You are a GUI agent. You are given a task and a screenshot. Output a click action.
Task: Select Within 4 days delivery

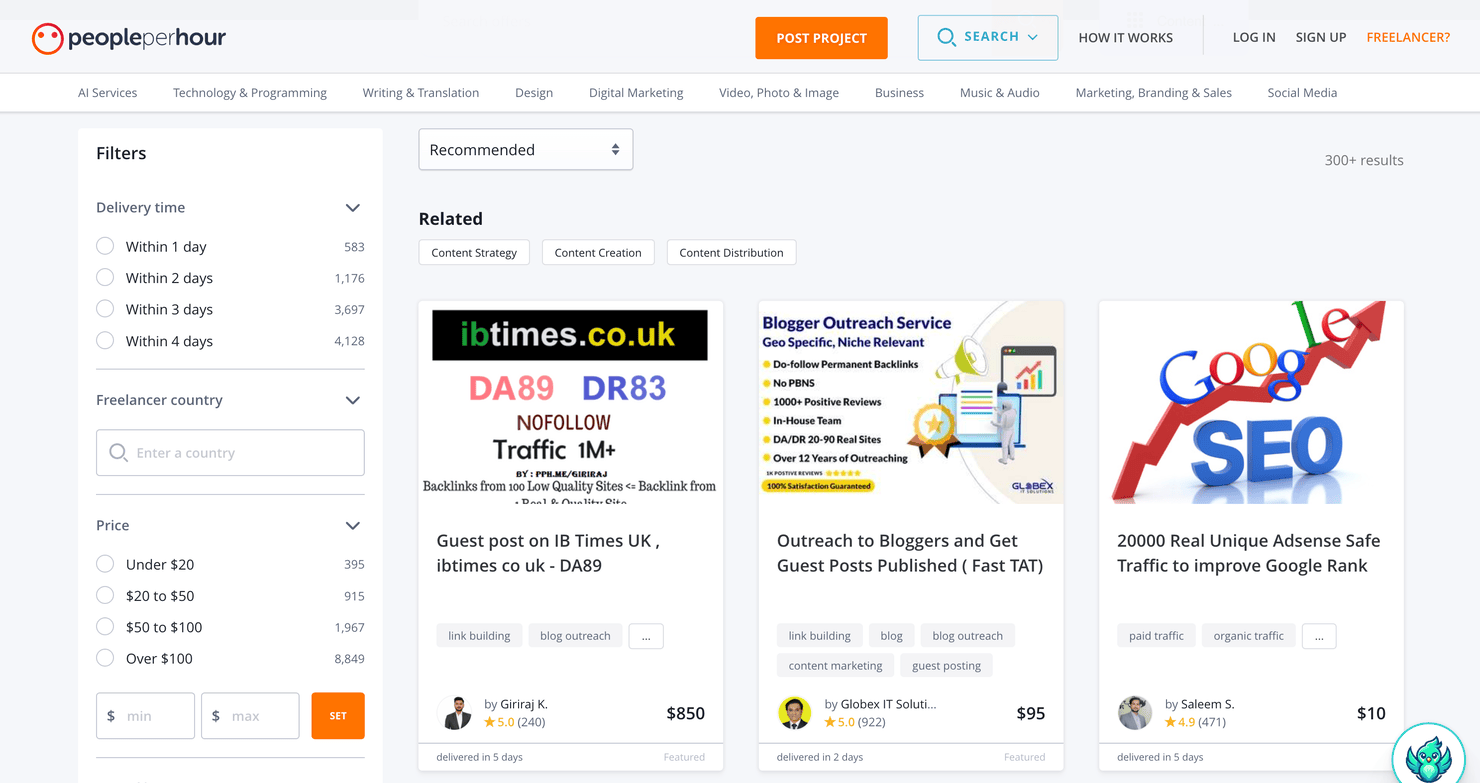point(105,341)
